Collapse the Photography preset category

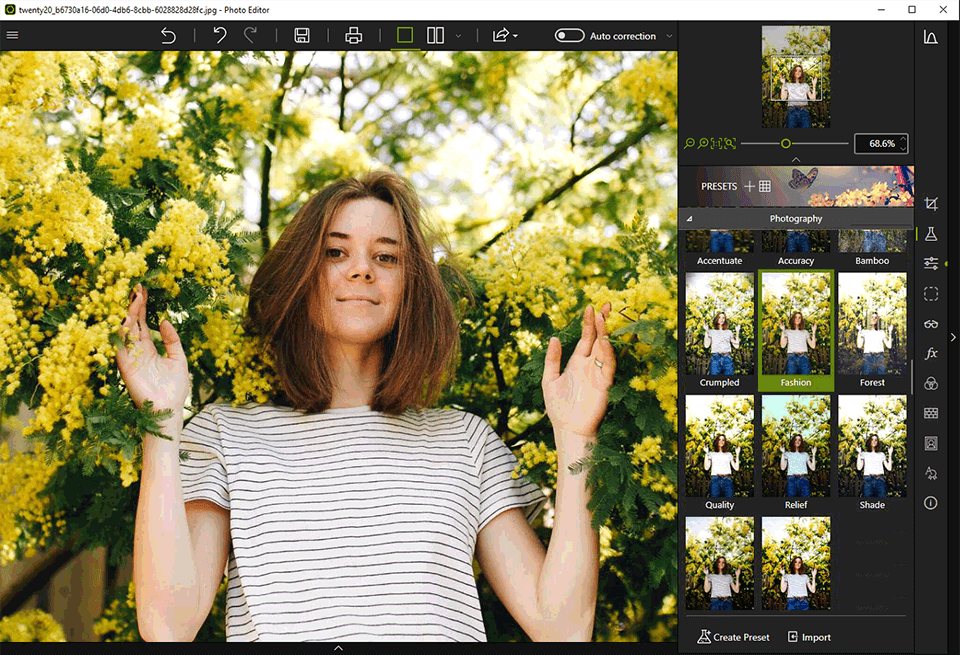(690, 219)
